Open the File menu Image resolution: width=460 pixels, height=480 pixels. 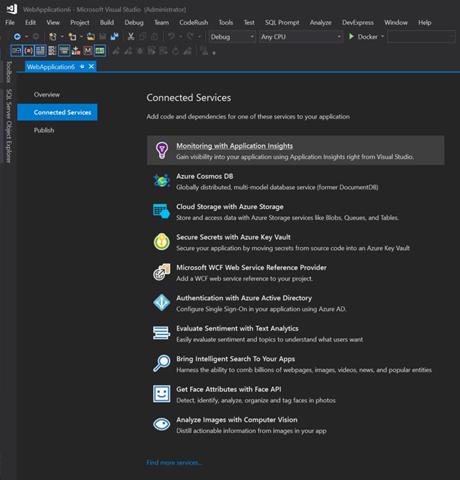pos(10,22)
